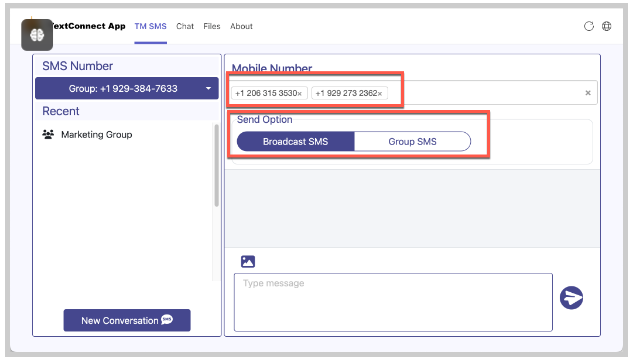Click the Marketing Group people icon

48,134
